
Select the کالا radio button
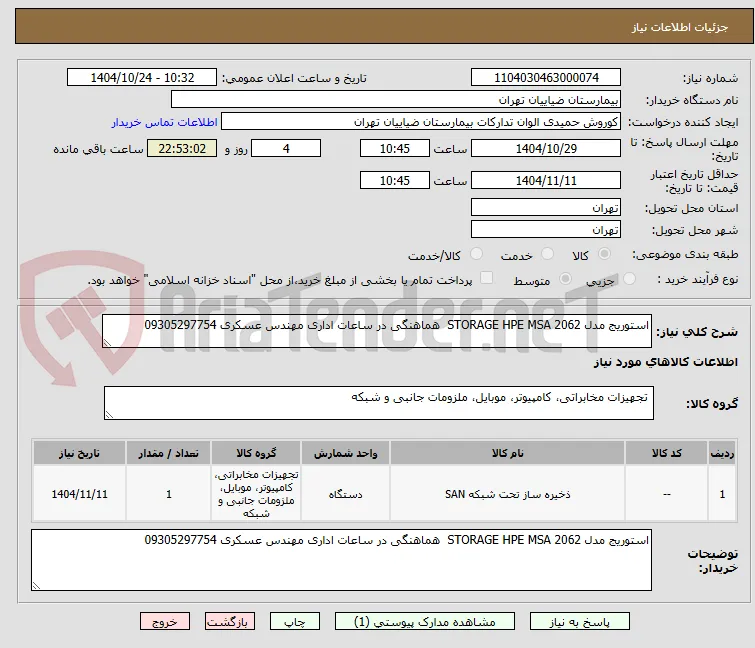point(604,254)
